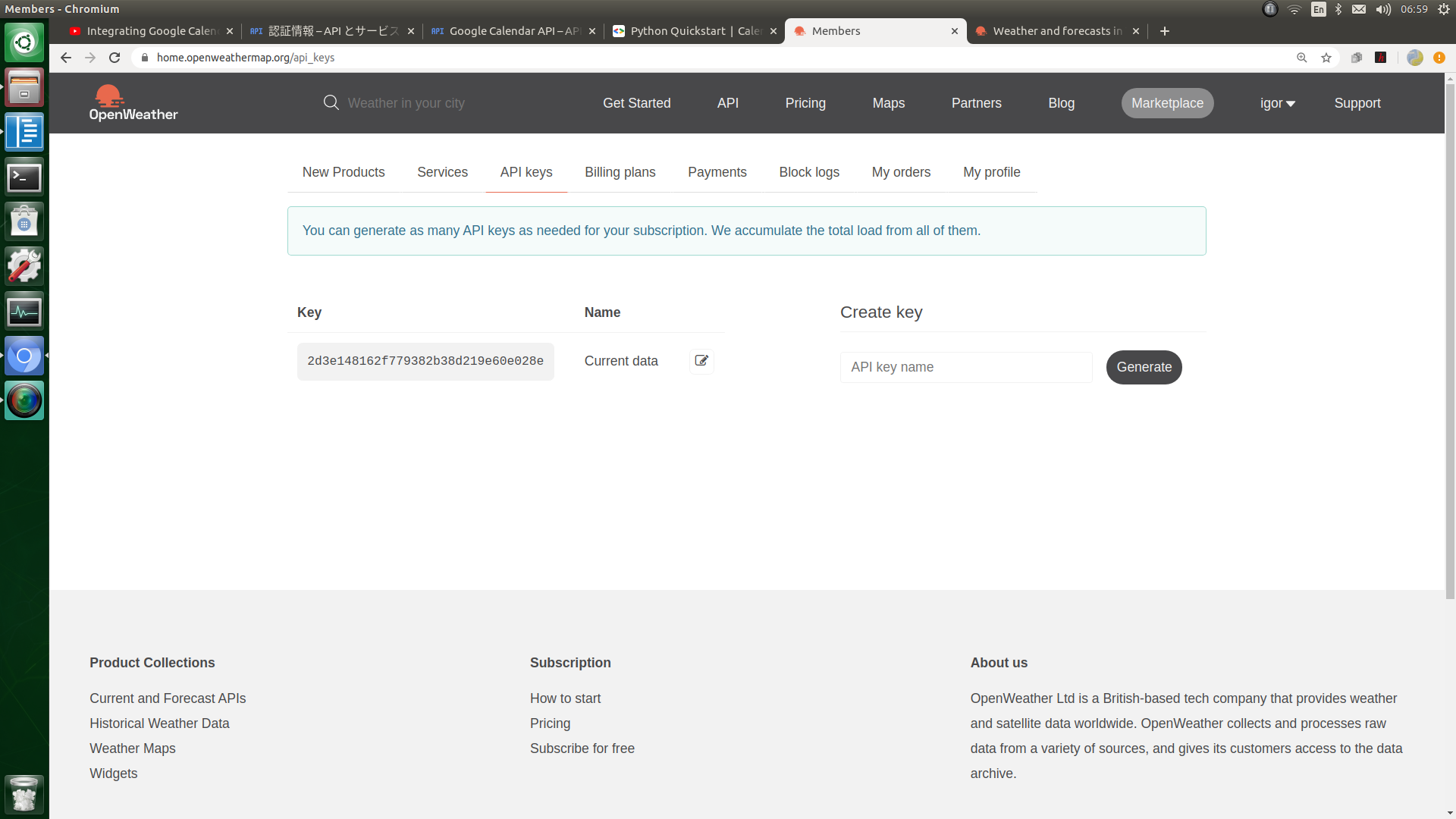Click the search magnifier icon in header
The width and height of the screenshot is (1456, 819).
point(331,102)
